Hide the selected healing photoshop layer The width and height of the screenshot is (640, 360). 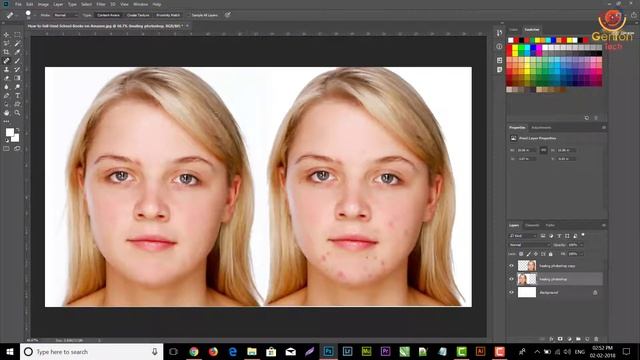click(511, 279)
